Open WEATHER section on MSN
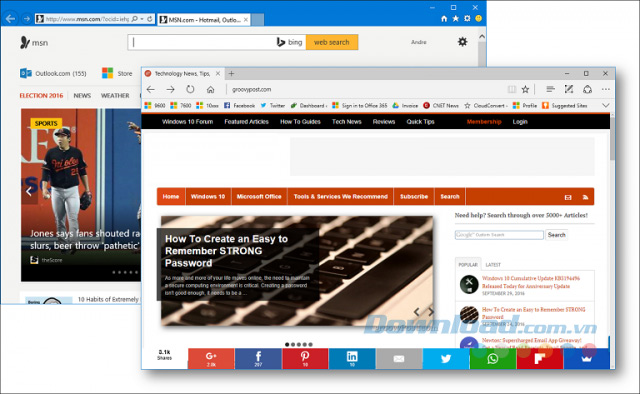The image size is (640, 394). click(x=115, y=96)
